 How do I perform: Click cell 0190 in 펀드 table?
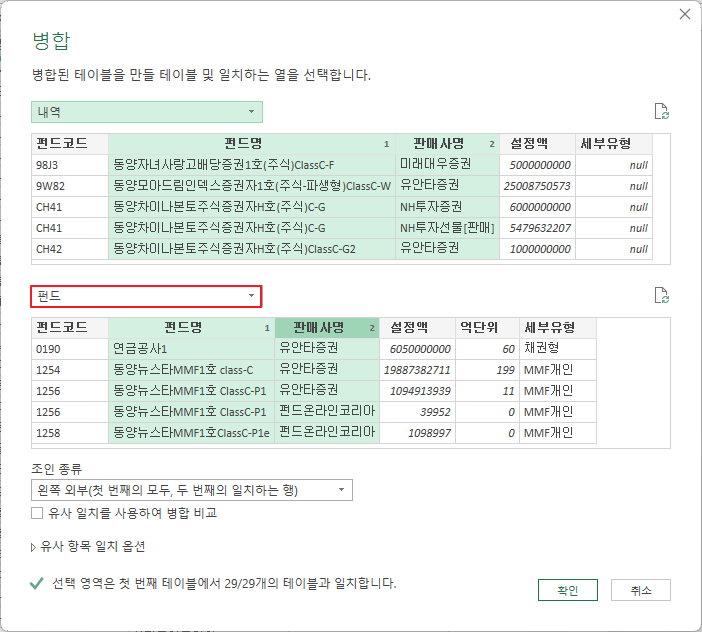click(x=70, y=349)
